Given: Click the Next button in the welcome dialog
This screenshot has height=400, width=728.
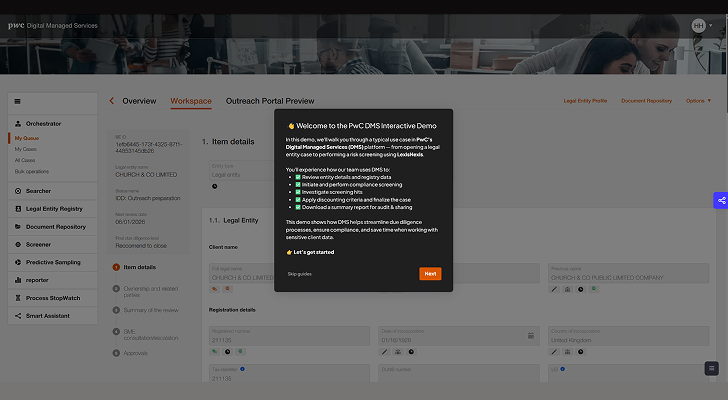Looking at the screenshot, I should (x=430, y=274).
